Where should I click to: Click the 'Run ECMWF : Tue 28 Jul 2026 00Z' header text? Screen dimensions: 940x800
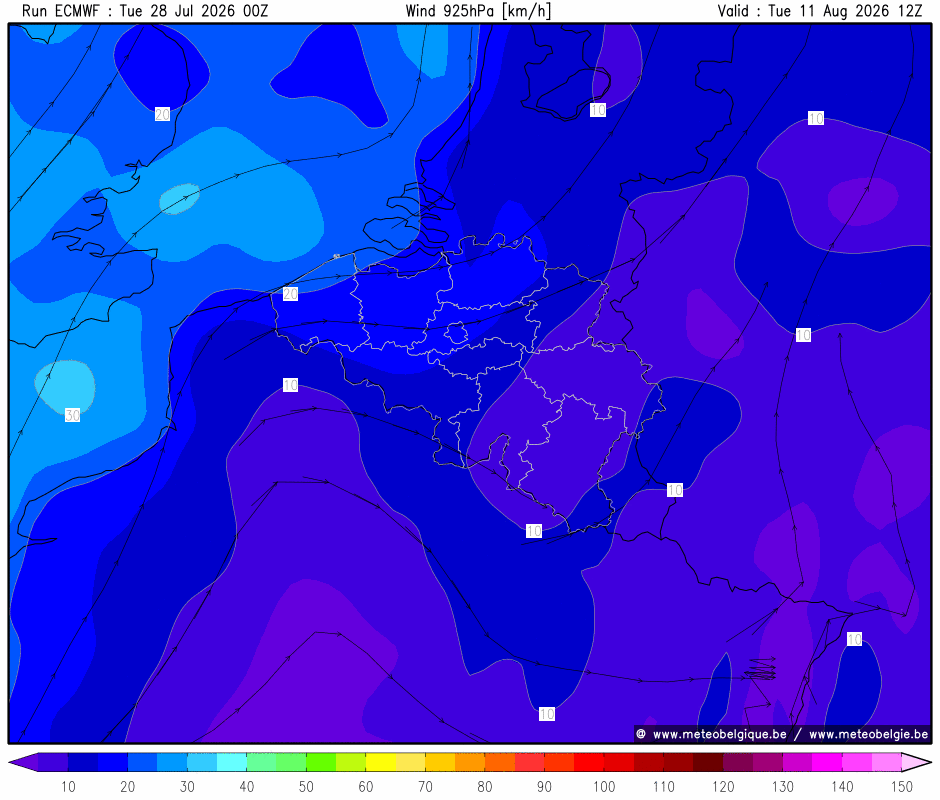pyautogui.click(x=145, y=11)
